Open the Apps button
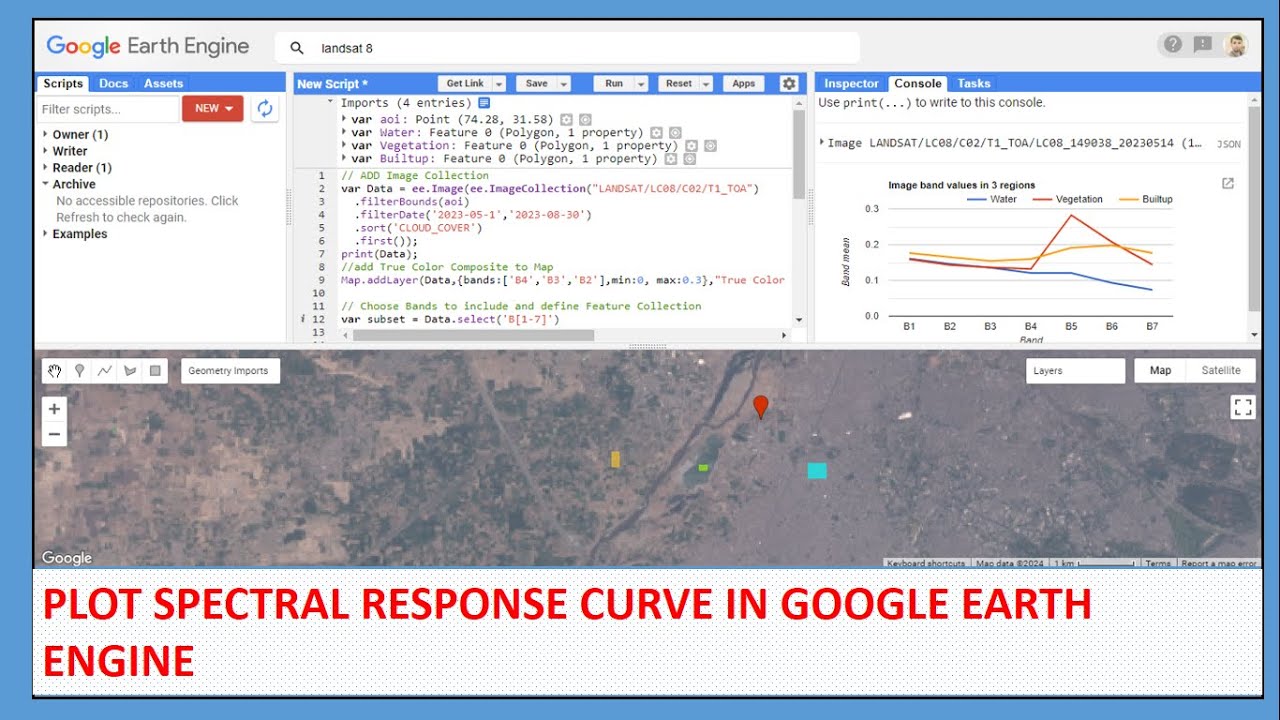This screenshot has height=720, width=1280. point(743,84)
